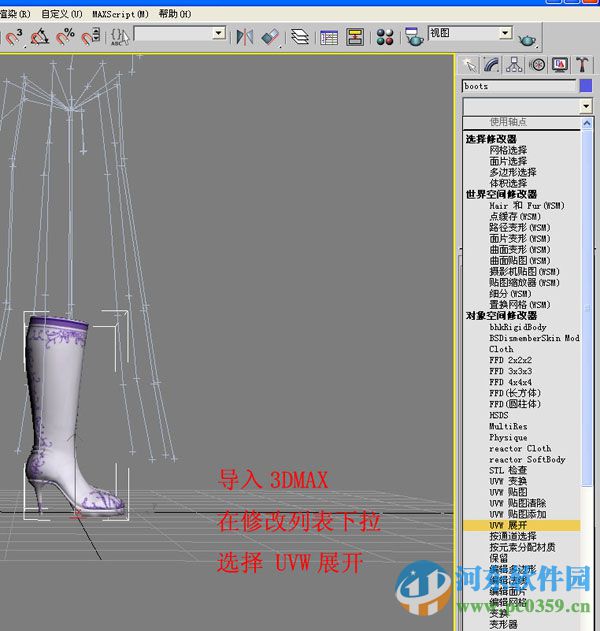Select 体积选择 modifier
Screen dimensions: 600x631
(x=508, y=183)
